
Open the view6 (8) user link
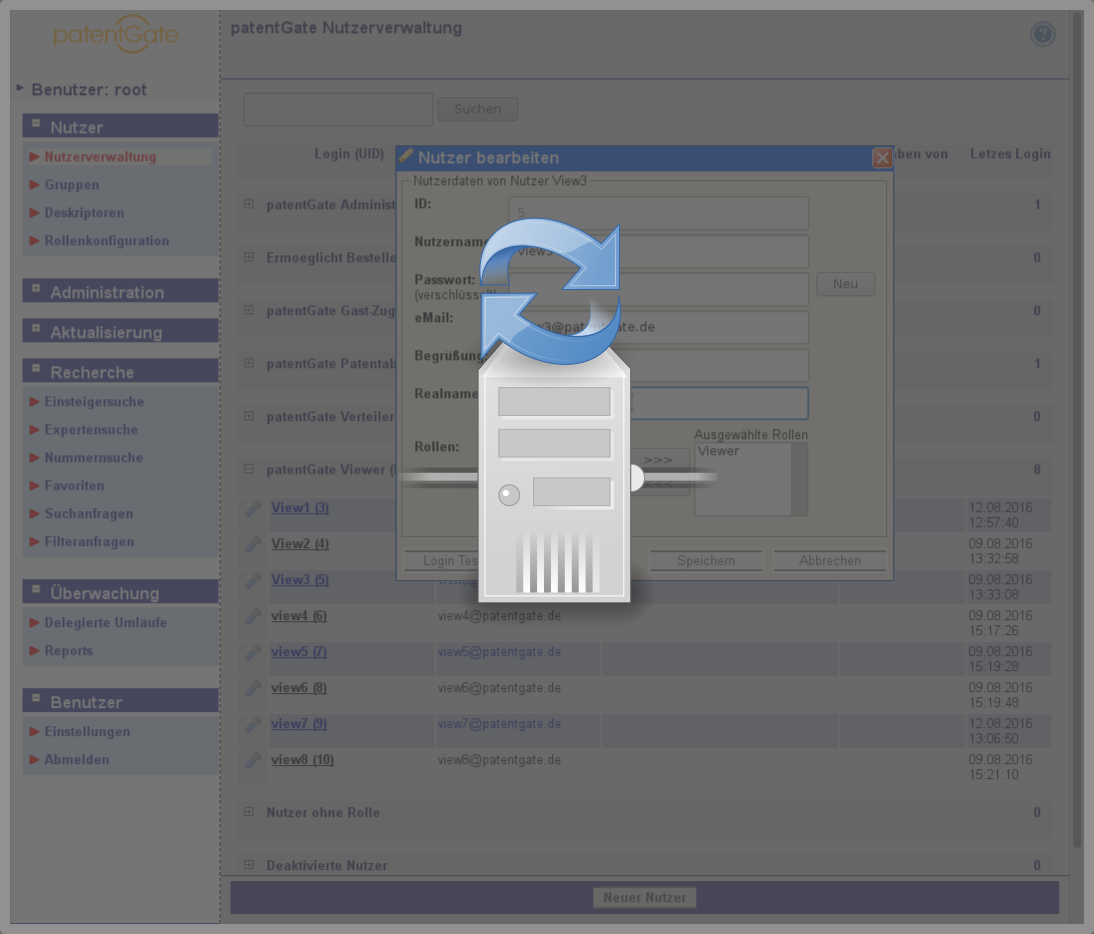click(299, 687)
